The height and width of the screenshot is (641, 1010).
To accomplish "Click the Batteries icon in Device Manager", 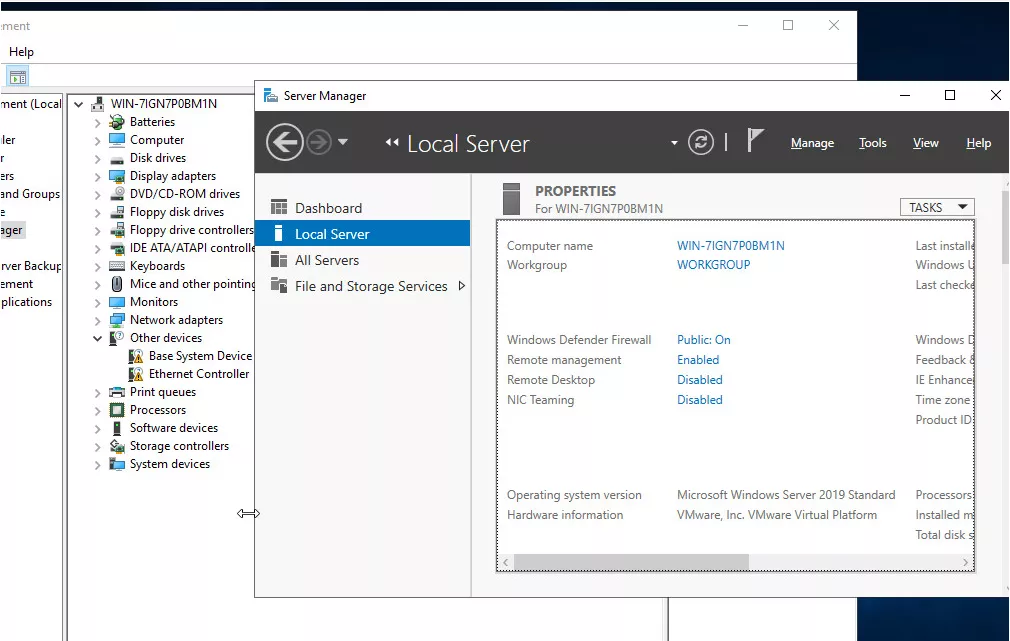I will pos(117,122).
